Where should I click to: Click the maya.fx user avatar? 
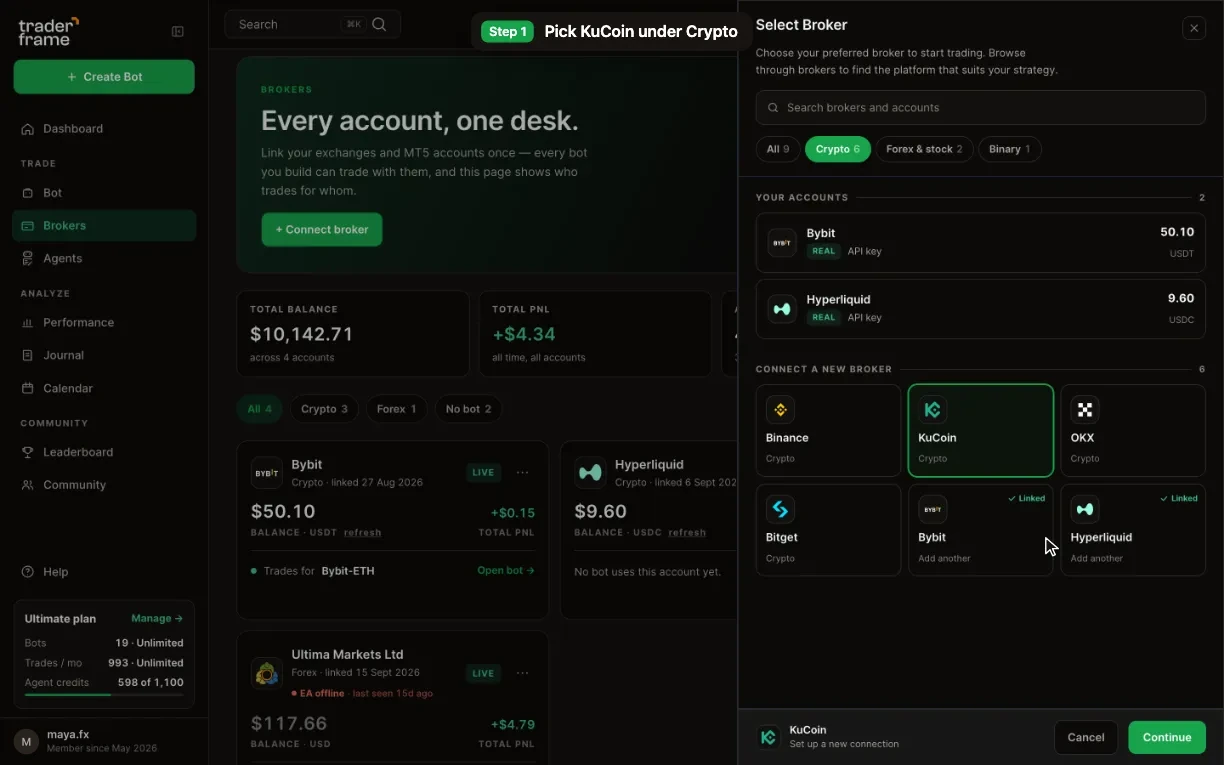coord(27,741)
